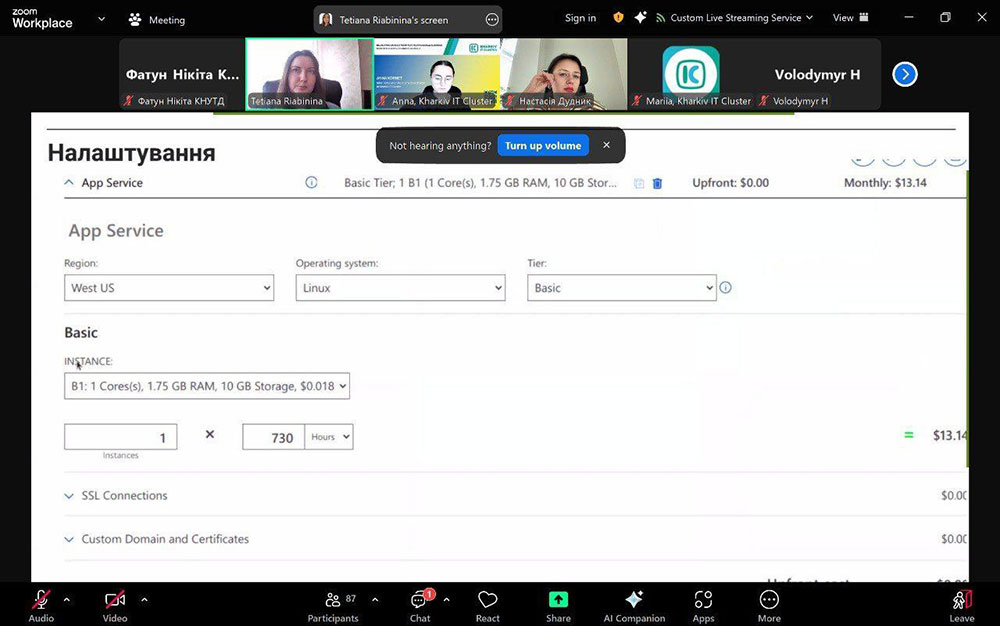Click the Налаштування heading
This screenshot has height=626, width=1000.
(x=131, y=153)
